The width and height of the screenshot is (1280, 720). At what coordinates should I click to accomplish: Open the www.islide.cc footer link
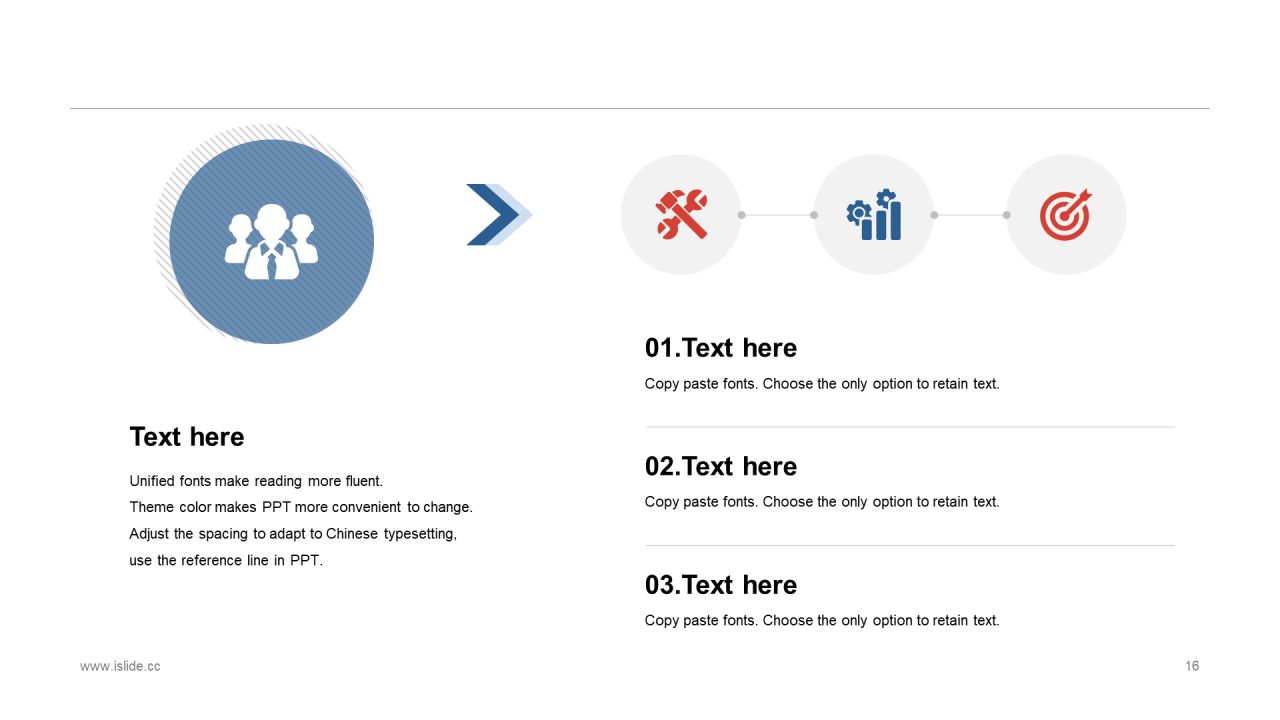click(120, 666)
